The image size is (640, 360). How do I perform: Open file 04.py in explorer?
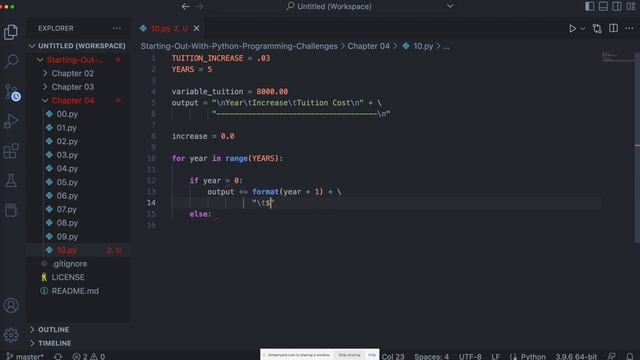(67, 169)
